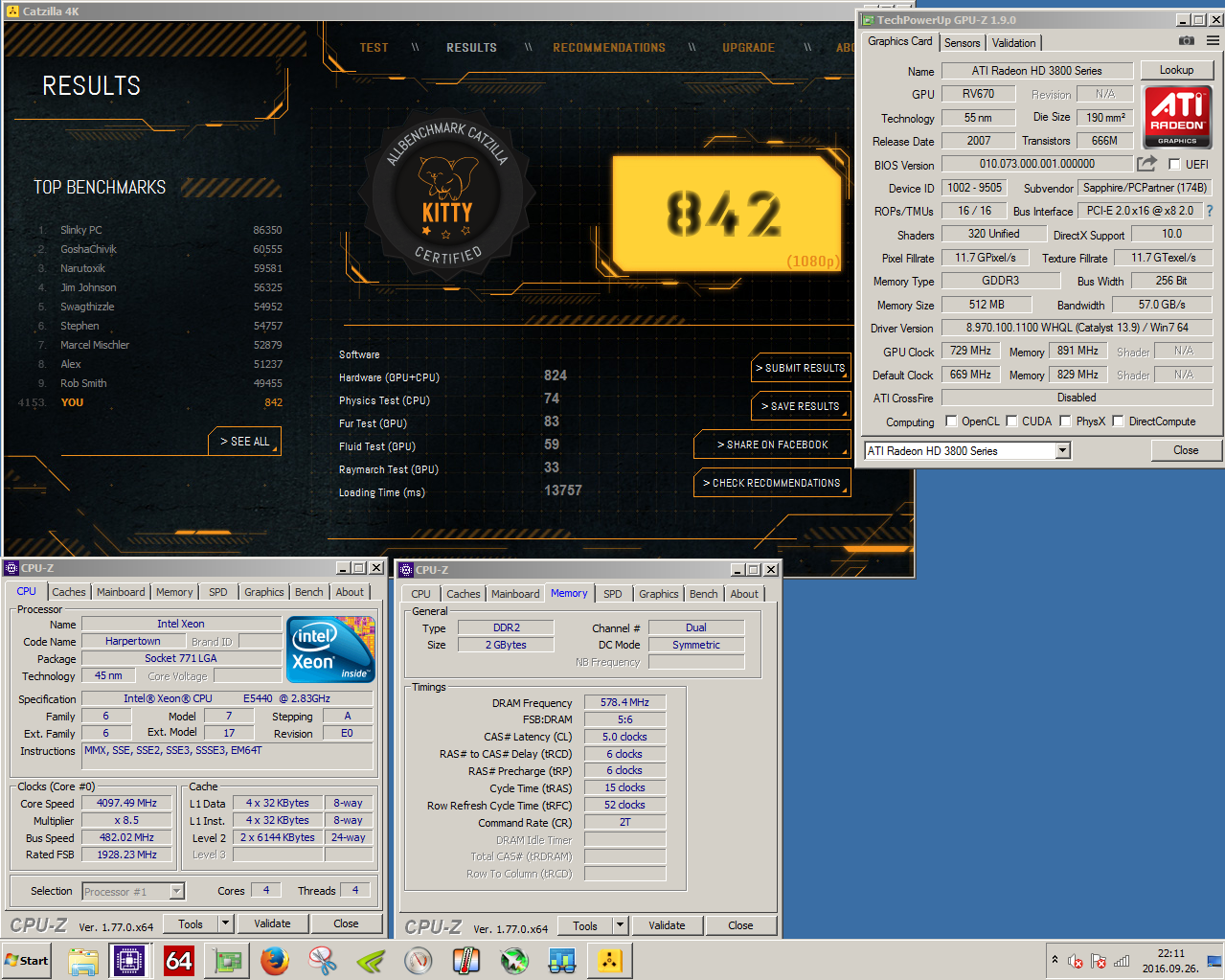Go to UPGRADE section in Catzilla
This screenshot has height=980, width=1225.
pos(748,47)
